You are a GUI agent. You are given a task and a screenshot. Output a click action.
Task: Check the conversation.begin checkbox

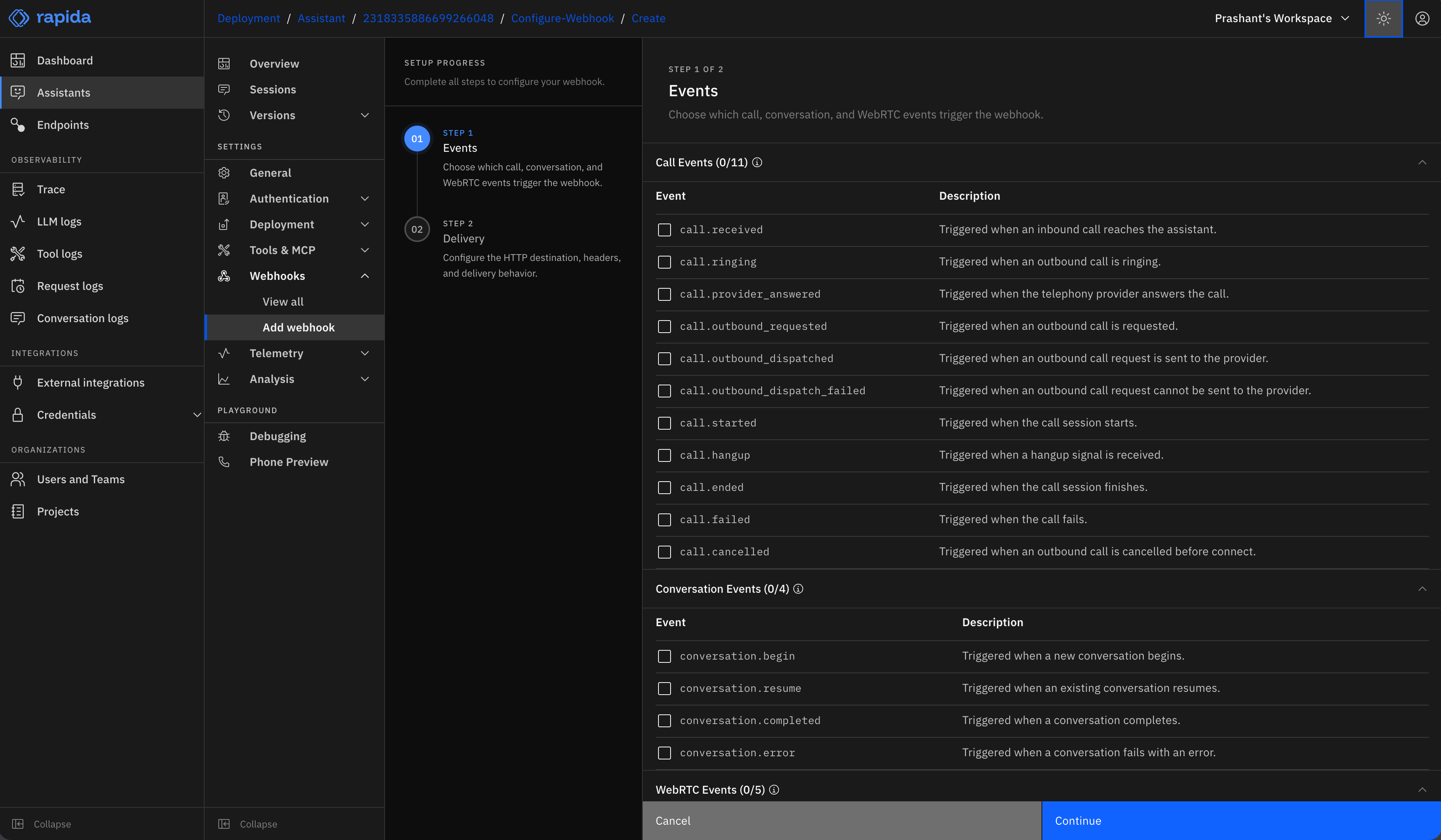point(665,656)
